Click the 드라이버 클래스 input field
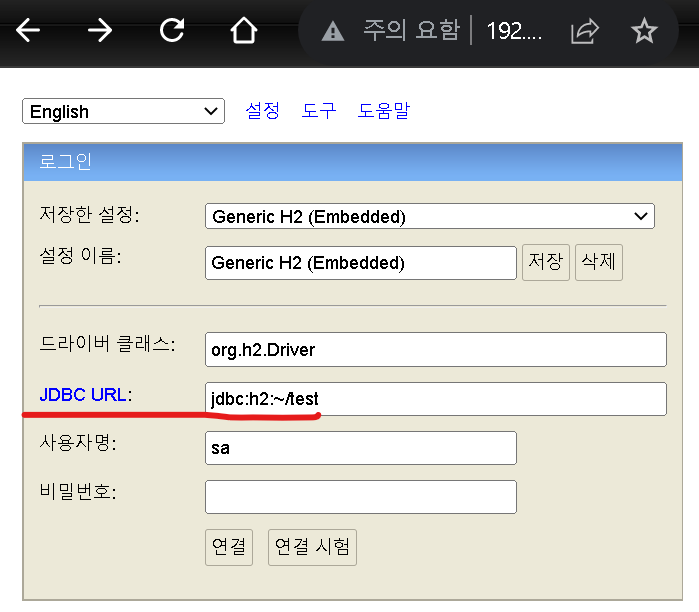Image resolution: width=699 pixels, height=612 pixels. (x=436, y=349)
